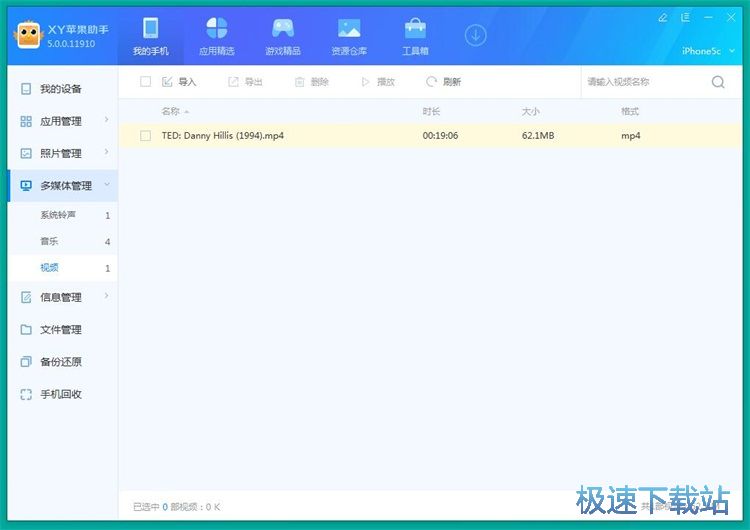750x530 pixels.
Task: Open the 音乐 sub-item
Action: coord(63,242)
